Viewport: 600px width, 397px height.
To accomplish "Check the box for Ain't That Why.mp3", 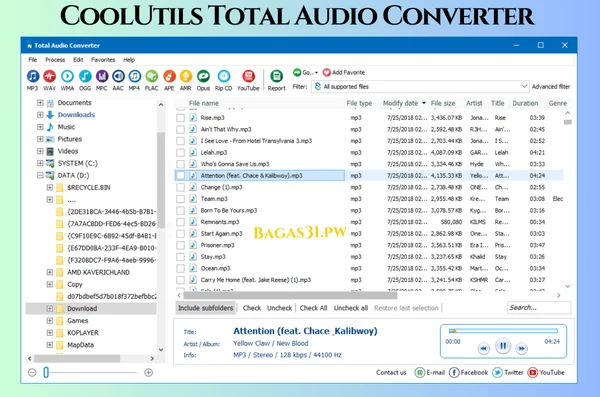I will (180, 129).
